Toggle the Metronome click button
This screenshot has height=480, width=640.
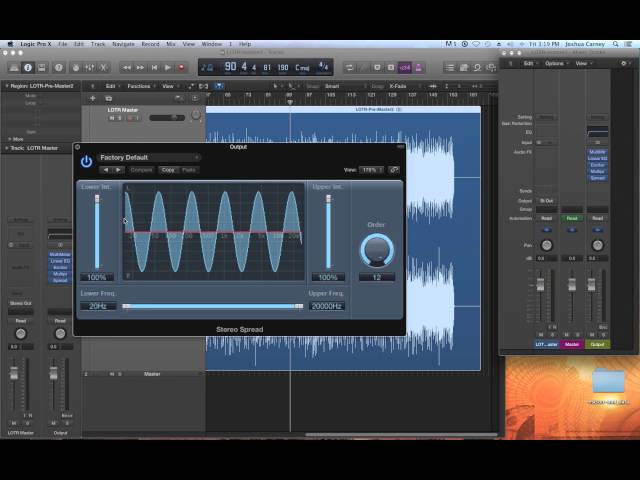tap(418, 68)
